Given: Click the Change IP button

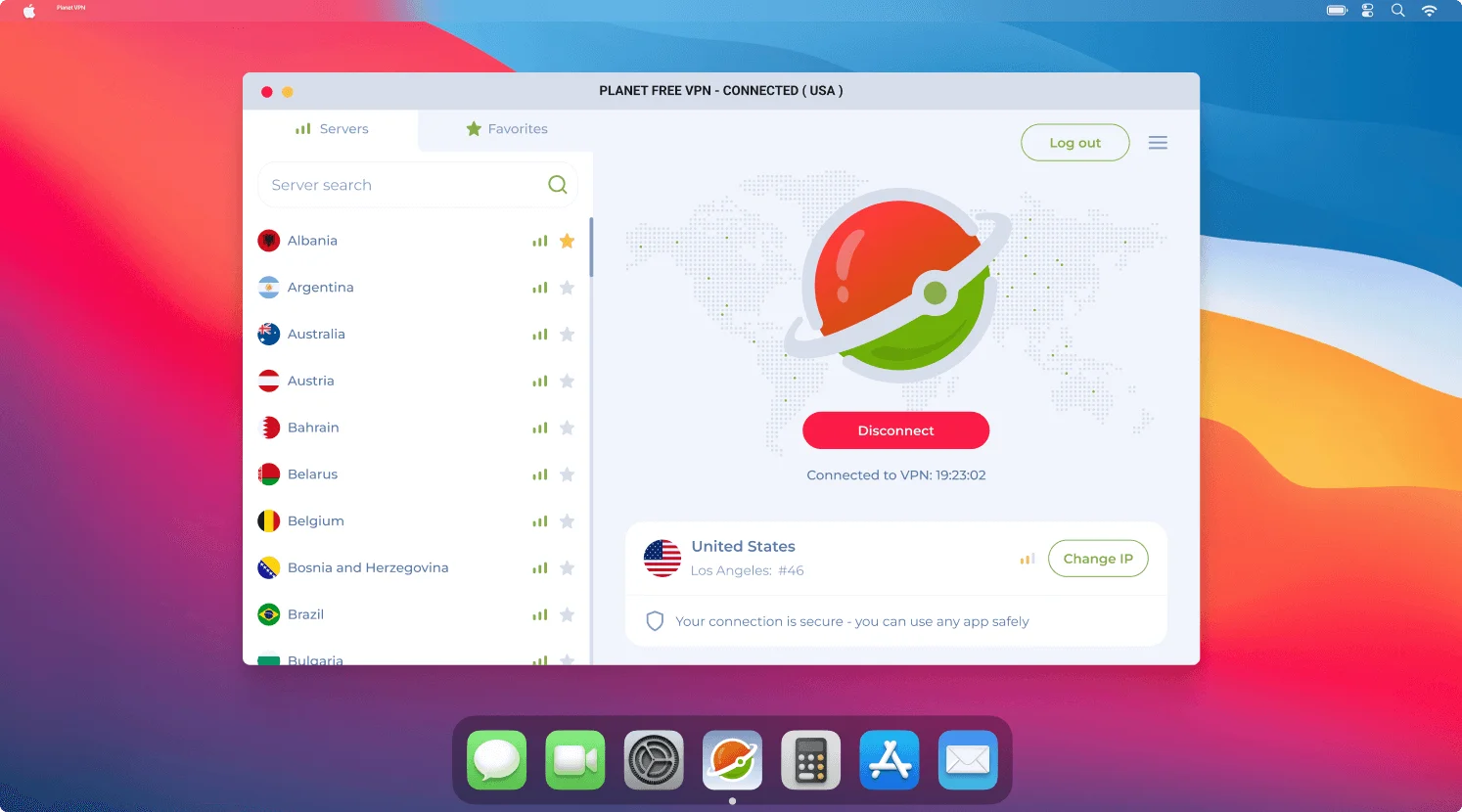Looking at the screenshot, I should pos(1097,559).
